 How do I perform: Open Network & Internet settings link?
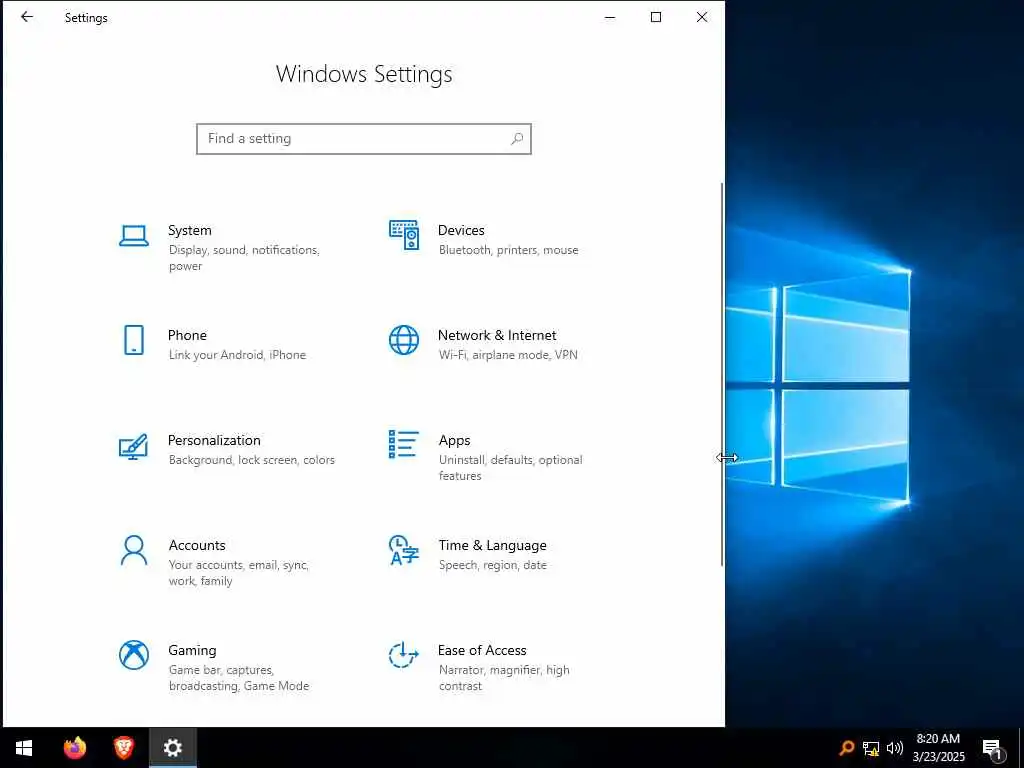coord(497,335)
